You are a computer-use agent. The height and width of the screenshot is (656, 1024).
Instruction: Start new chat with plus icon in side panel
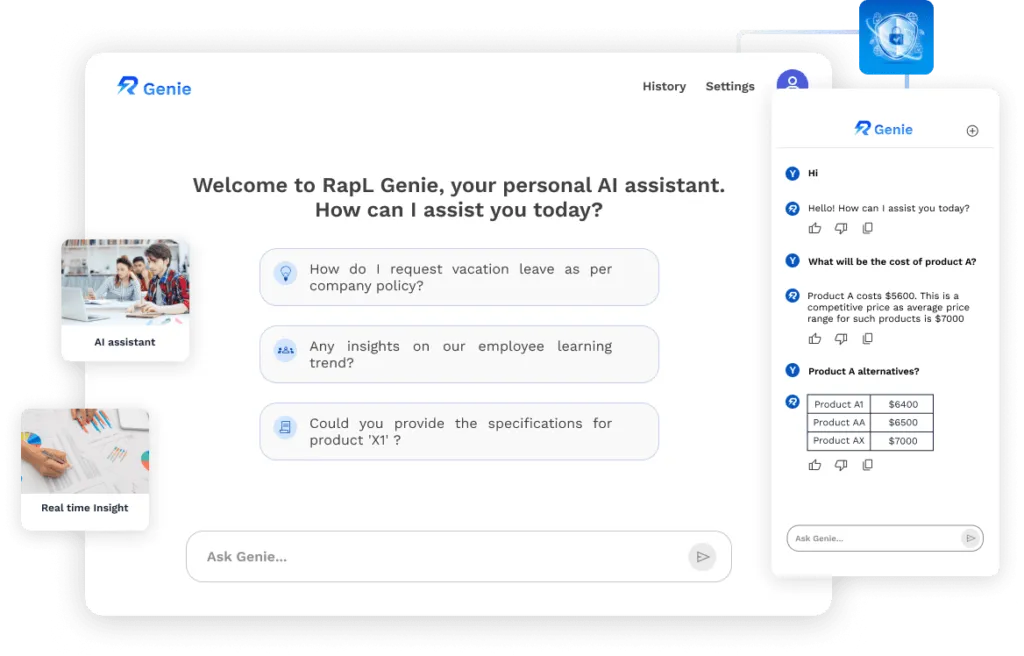[x=972, y=131]
